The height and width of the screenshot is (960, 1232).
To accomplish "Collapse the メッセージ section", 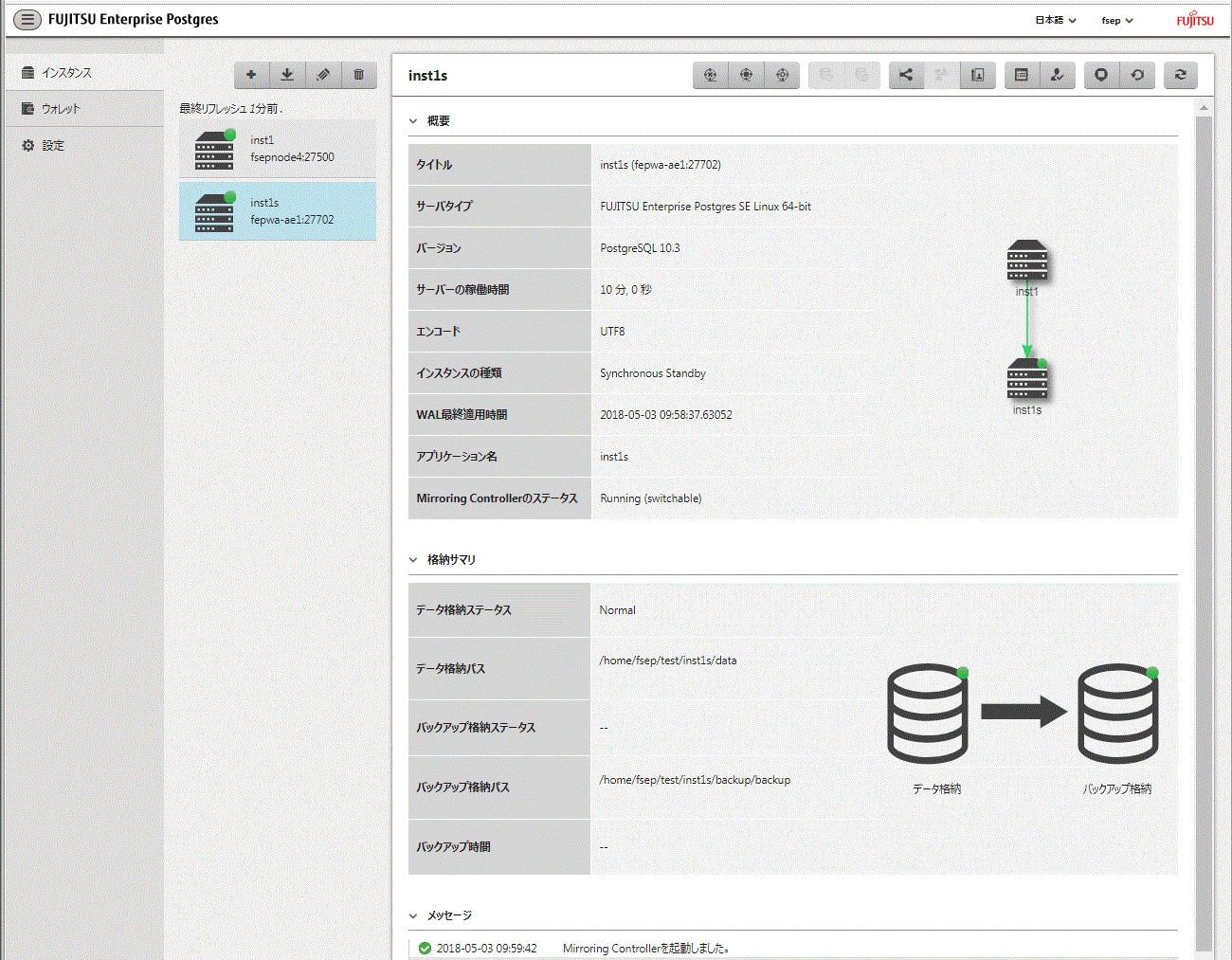I will pos(413,915).
